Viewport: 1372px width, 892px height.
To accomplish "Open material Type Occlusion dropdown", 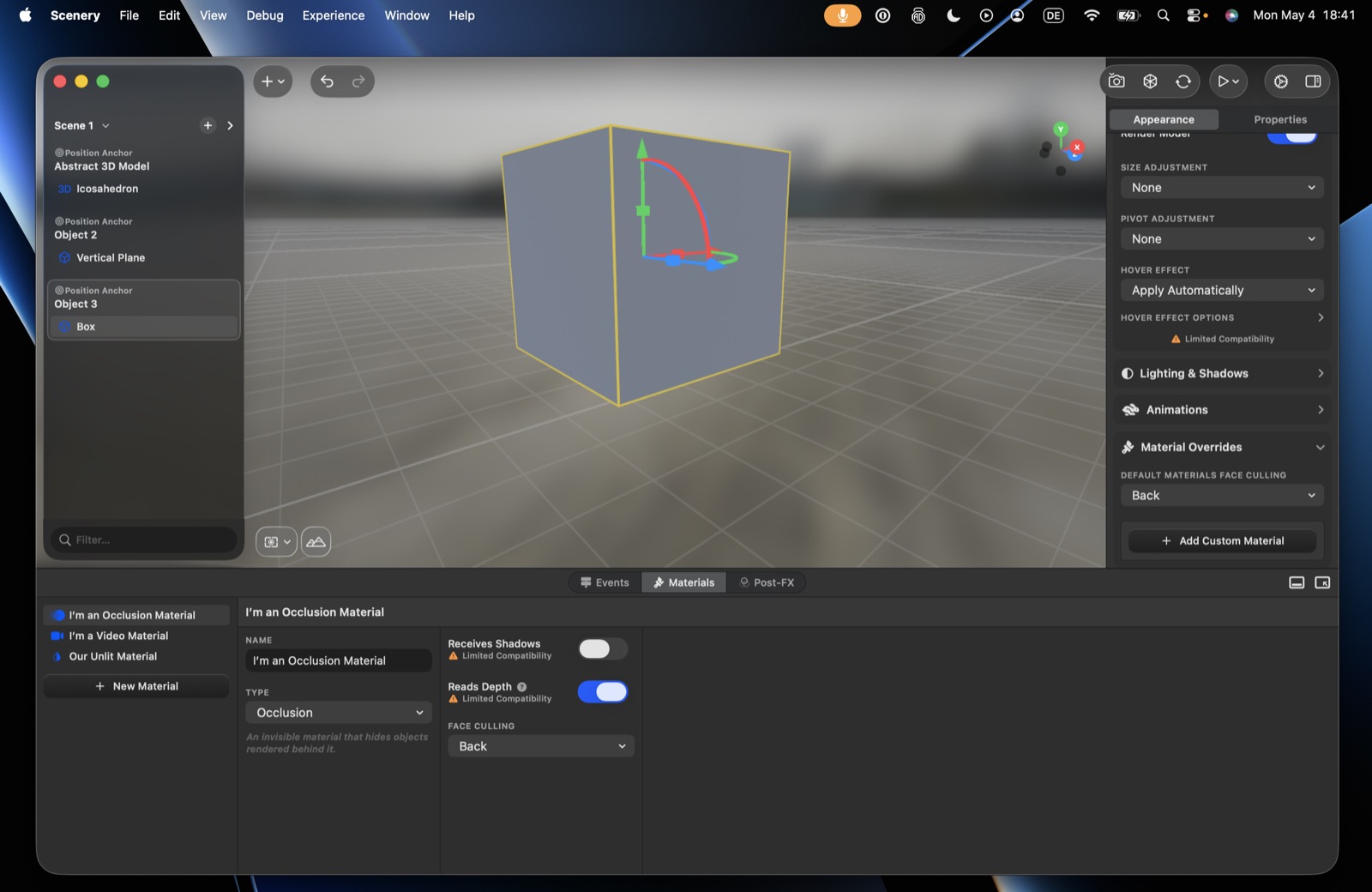I will point(338,713).
